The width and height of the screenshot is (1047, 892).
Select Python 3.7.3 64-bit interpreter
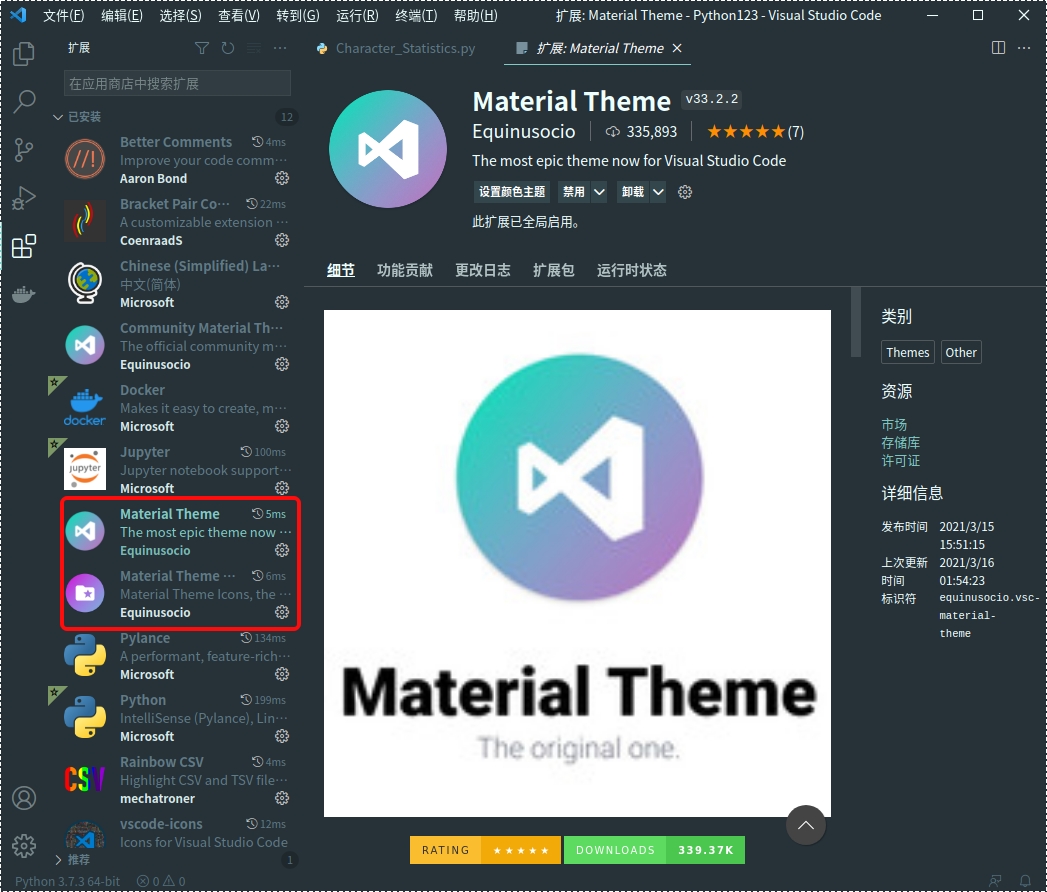[x=67, y=881]
